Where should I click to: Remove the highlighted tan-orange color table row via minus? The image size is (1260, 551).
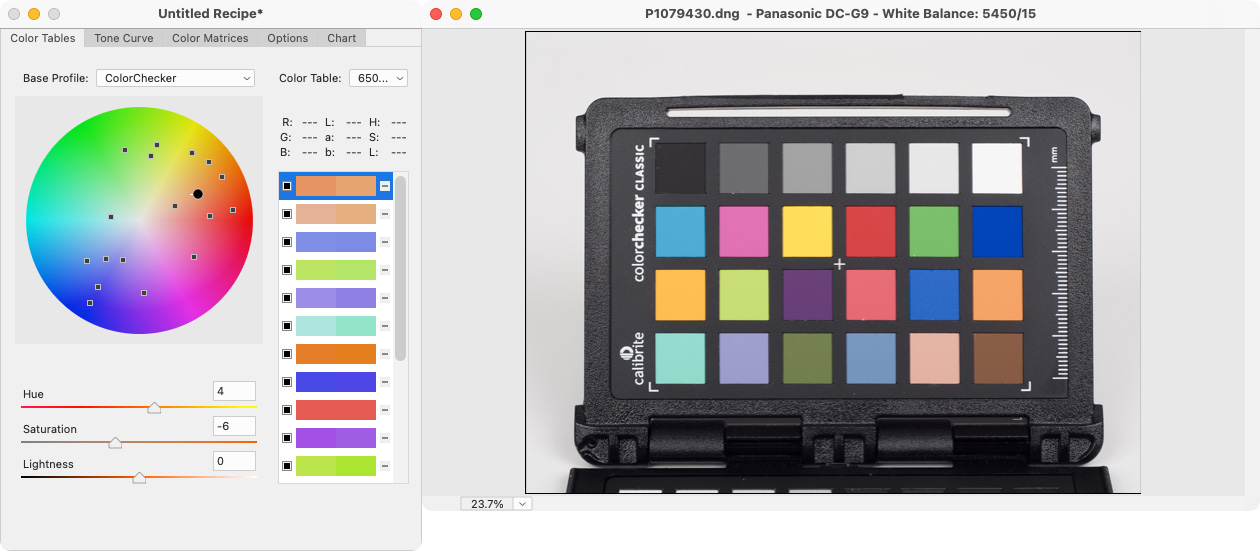[x=385, y=186]
